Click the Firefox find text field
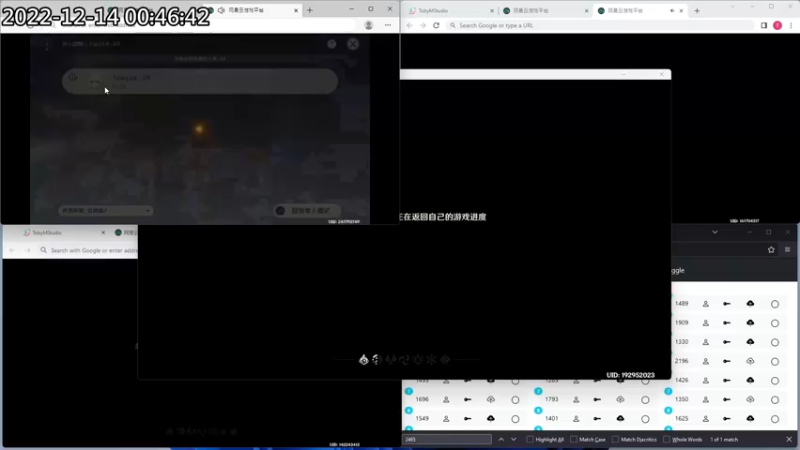The image size is (800, 450). tap(447, 439)
